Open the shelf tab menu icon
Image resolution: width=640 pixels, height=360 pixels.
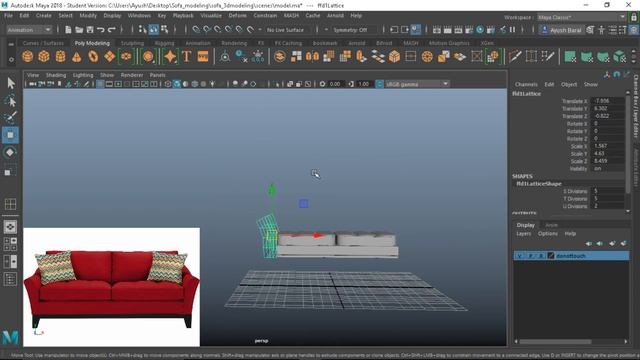(x=11, y=44)
